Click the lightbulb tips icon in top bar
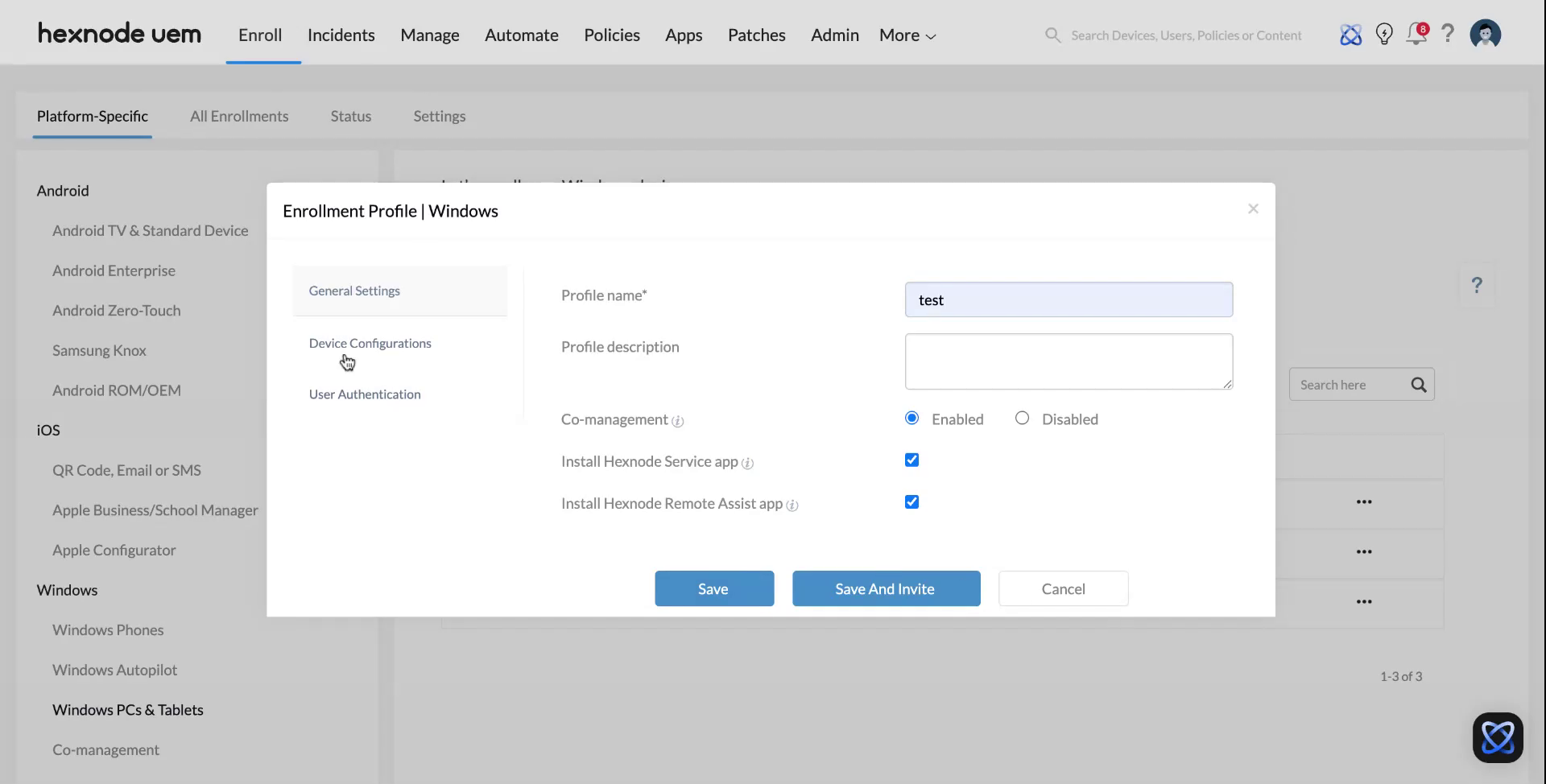Screen dimensions: 1546x784 point(1384,34)
